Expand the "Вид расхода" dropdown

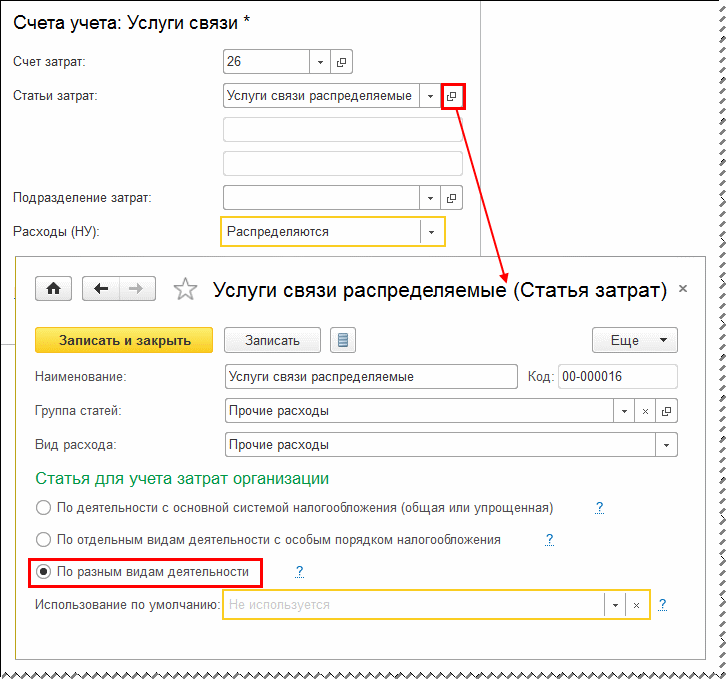coord(666,445)
